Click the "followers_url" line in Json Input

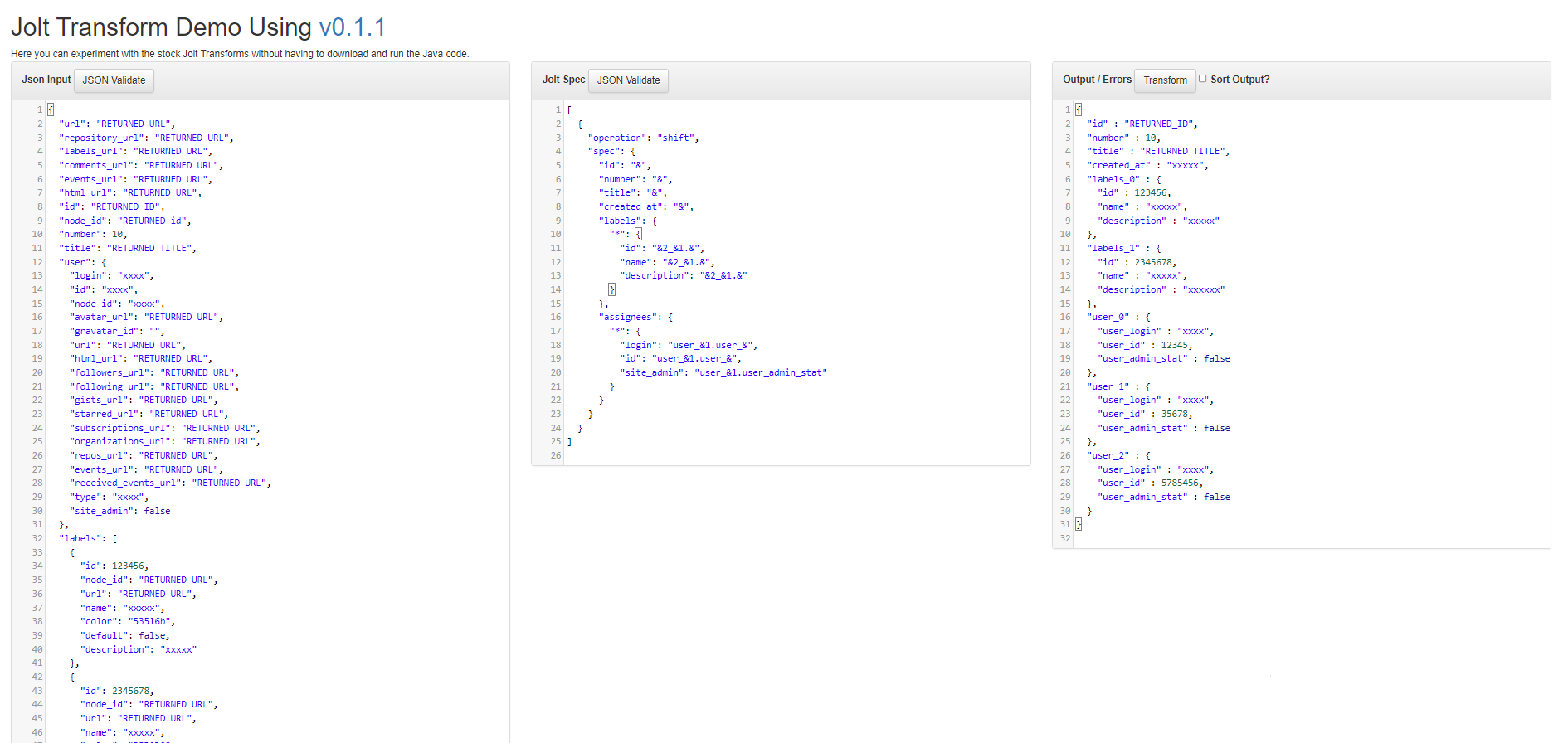[154, 372]
